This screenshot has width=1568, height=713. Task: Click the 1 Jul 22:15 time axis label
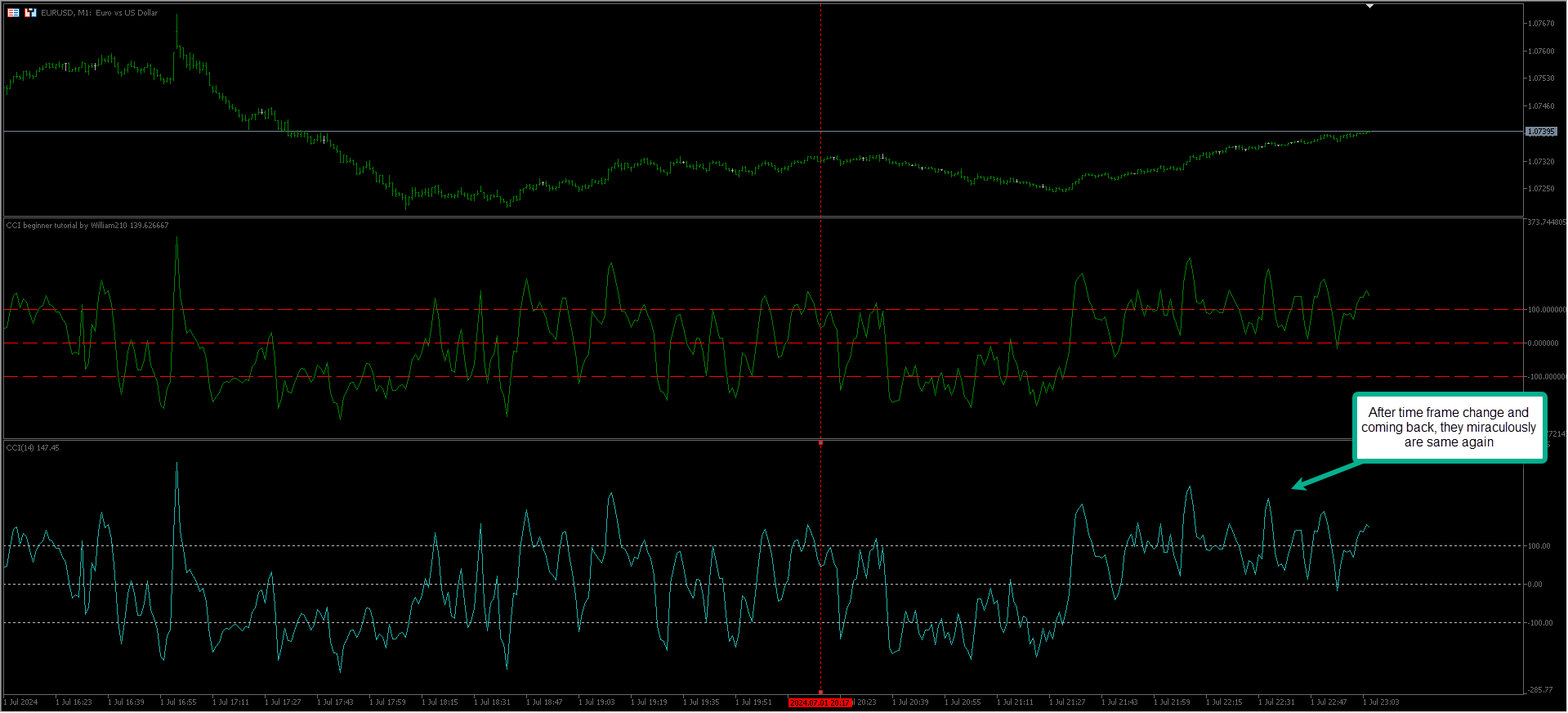coord(1224,702)
